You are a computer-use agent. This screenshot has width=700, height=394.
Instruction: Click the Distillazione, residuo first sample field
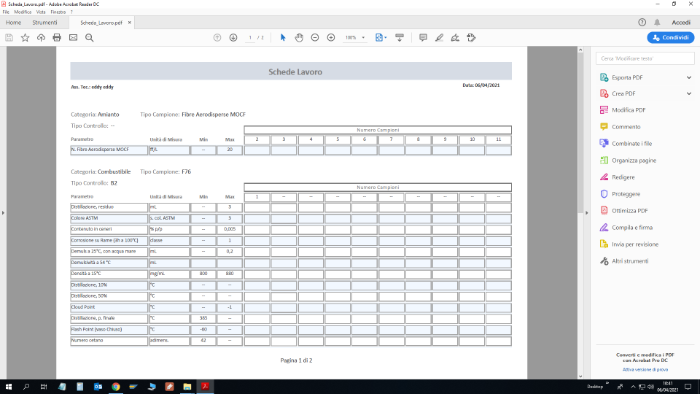click(x=257, y=207)
